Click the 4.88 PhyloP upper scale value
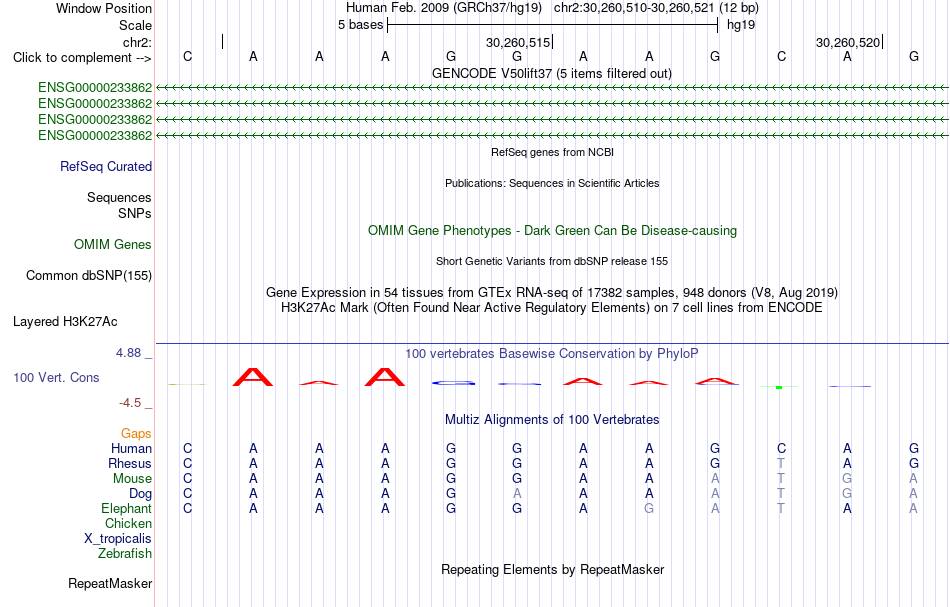Image resolution: width=950 pixels, height=607 pixels. click(x=128, y=353)
